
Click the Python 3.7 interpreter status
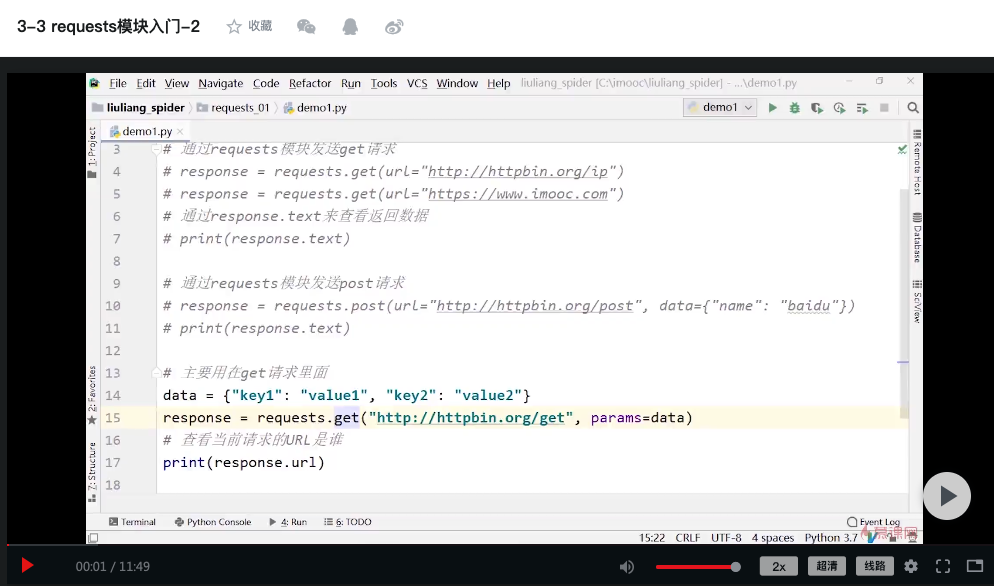pyautogui.click(x=831, y=538)
